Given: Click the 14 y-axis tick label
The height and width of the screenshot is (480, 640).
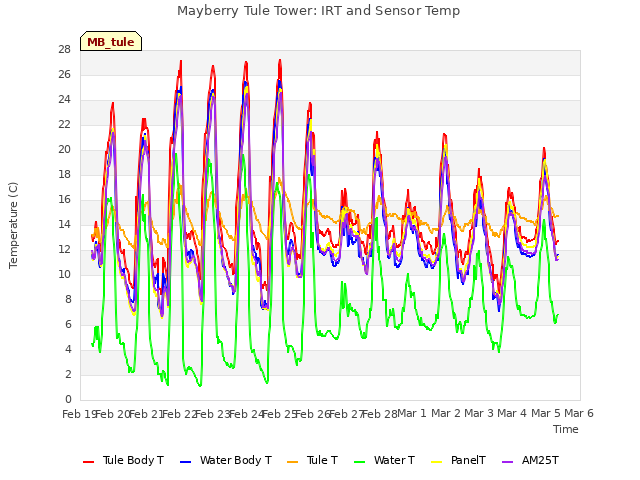Looking at the screenshot, I should [64, 224].
